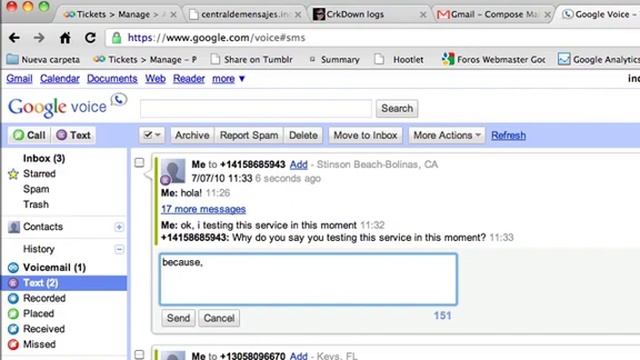Viewport: 640px width, 360px height.
Task: Open the Nueva carpeta bookmark folder
Action: click(x=43, y=60)
